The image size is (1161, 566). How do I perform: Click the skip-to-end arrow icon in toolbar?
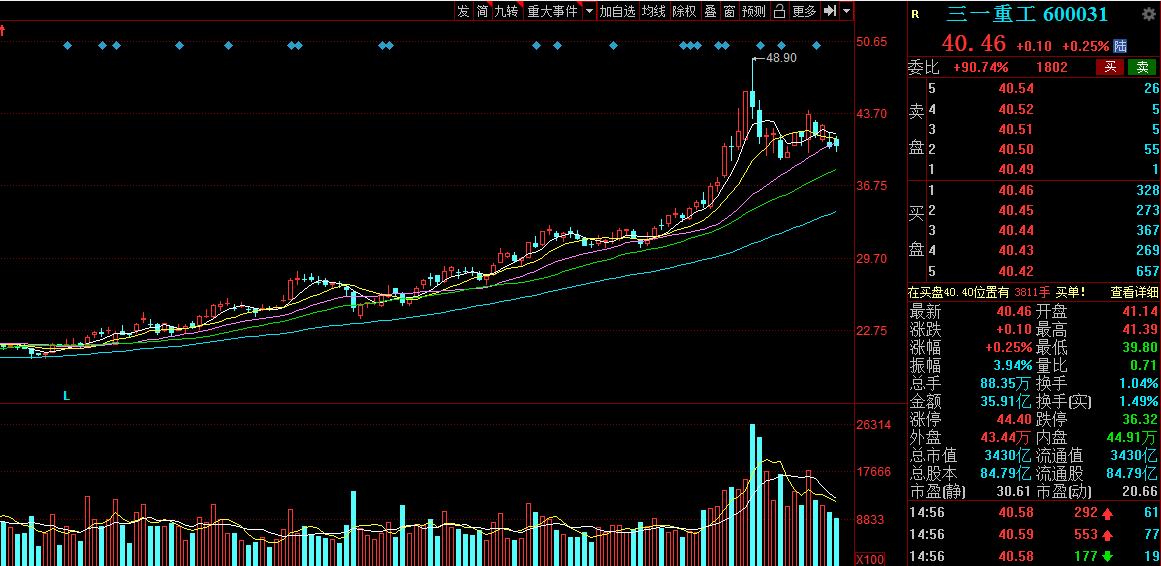[829, 12]
